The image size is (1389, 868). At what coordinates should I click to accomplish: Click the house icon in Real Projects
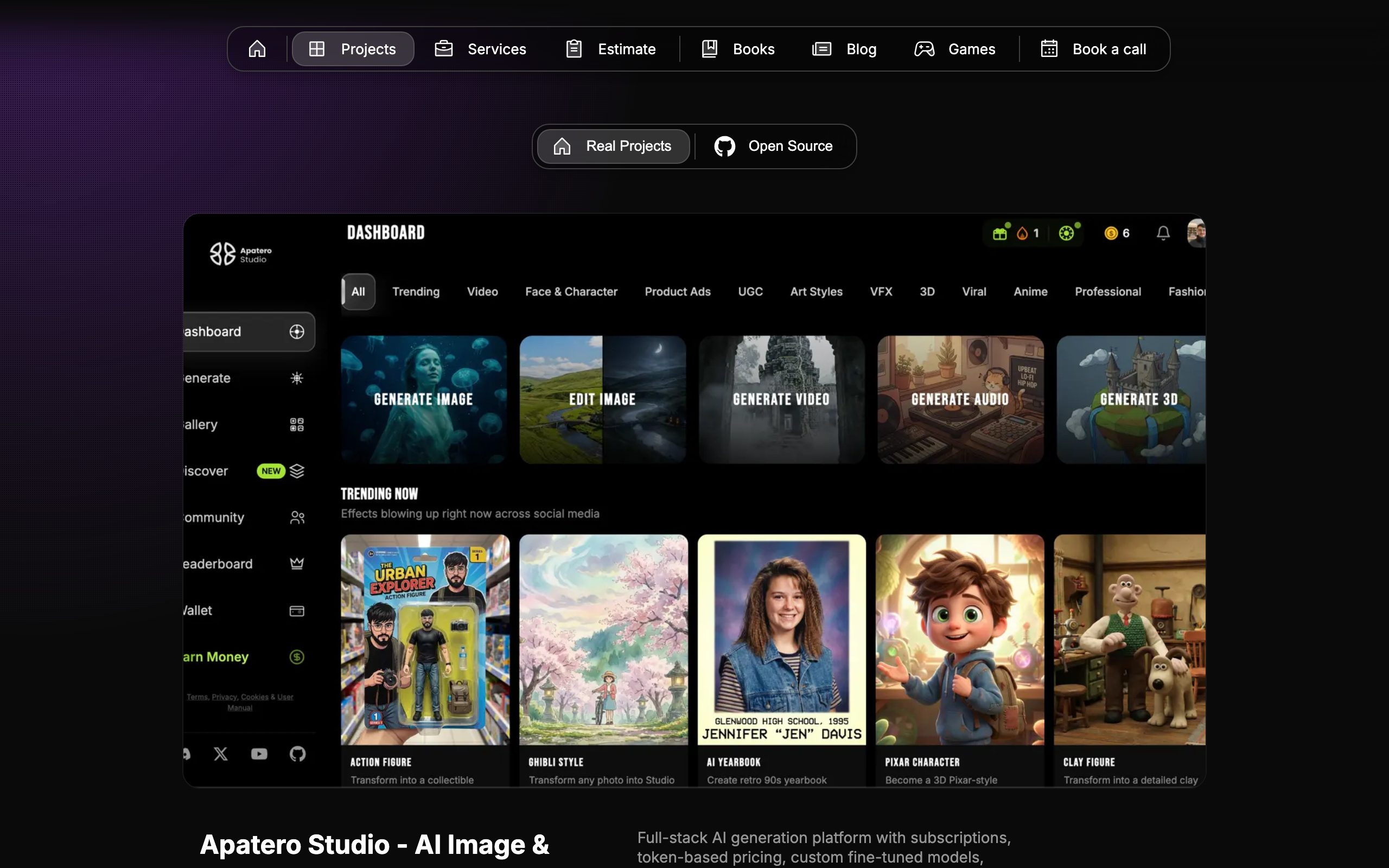[x=562, y=146]
